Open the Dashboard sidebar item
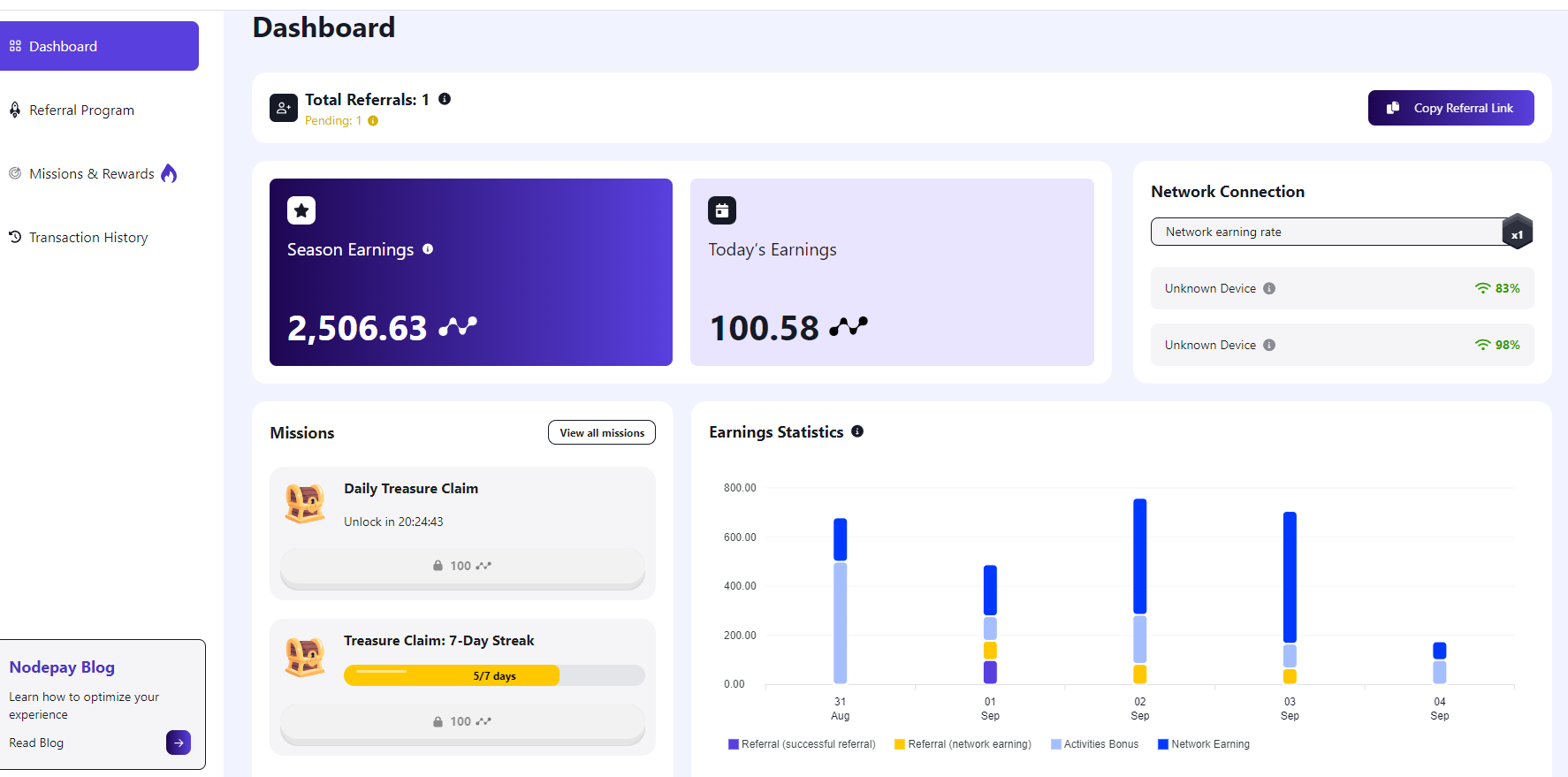The width and height of the screenshot is (1568, 777). 99,46
